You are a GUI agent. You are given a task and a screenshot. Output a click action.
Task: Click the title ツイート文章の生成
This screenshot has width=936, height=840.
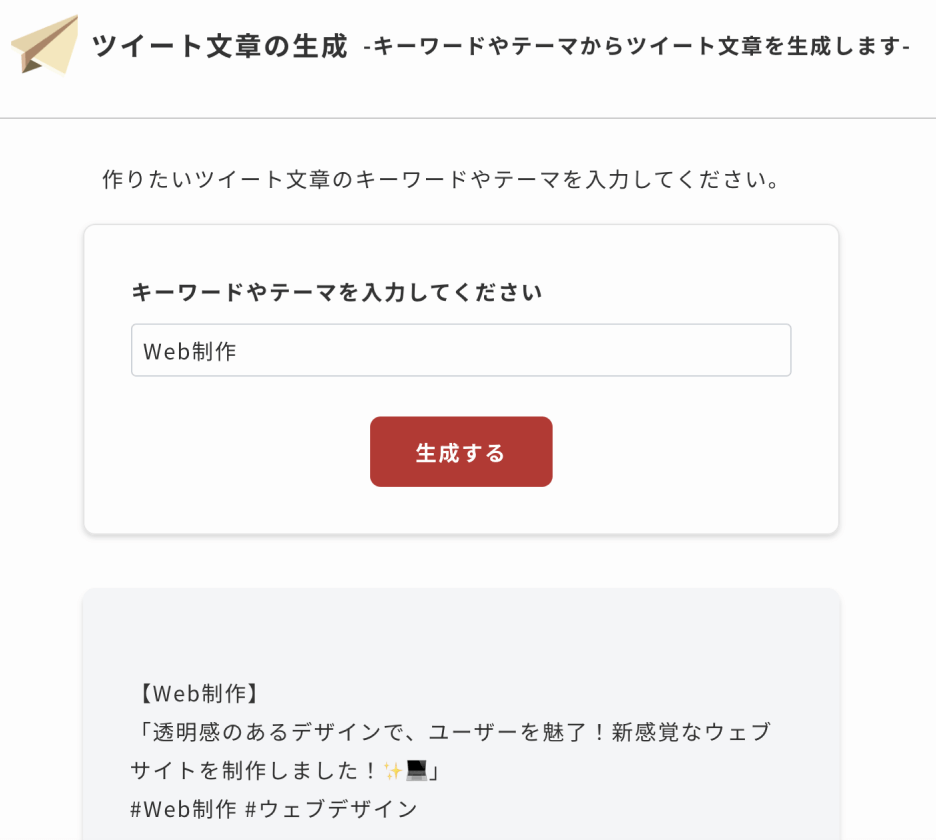(222, 45)
